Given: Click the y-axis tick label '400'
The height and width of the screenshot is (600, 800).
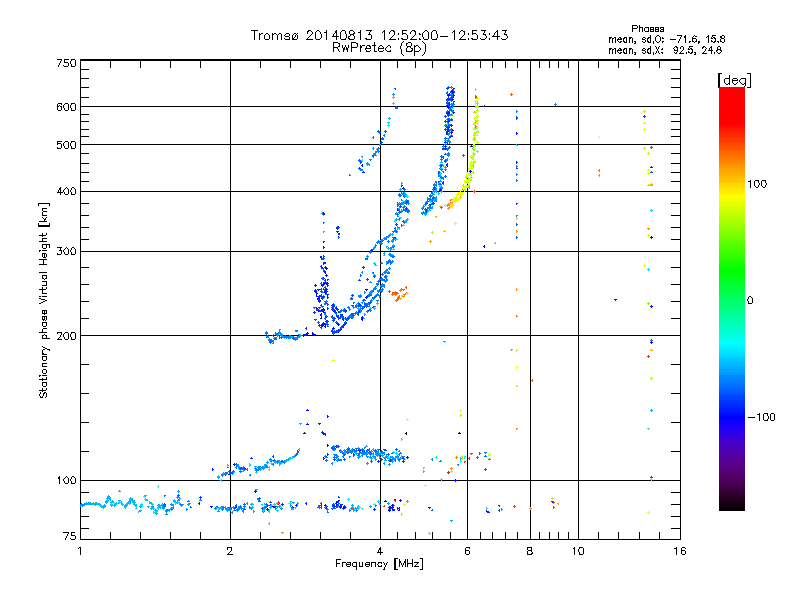Looking at the screenshot, I should point(66,191).
